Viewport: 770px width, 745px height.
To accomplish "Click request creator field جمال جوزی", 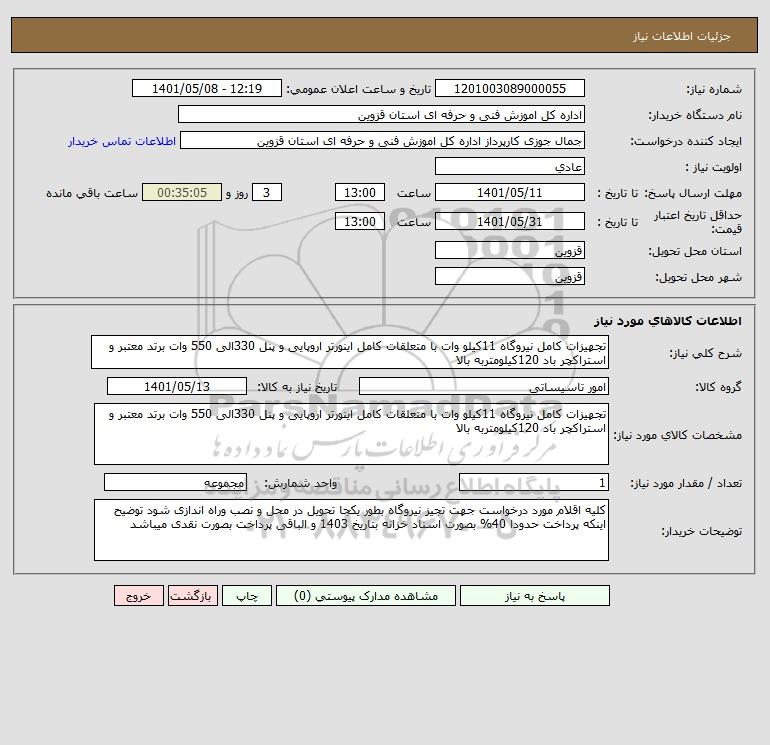I will pyautogui.click(x=382, y=140).
